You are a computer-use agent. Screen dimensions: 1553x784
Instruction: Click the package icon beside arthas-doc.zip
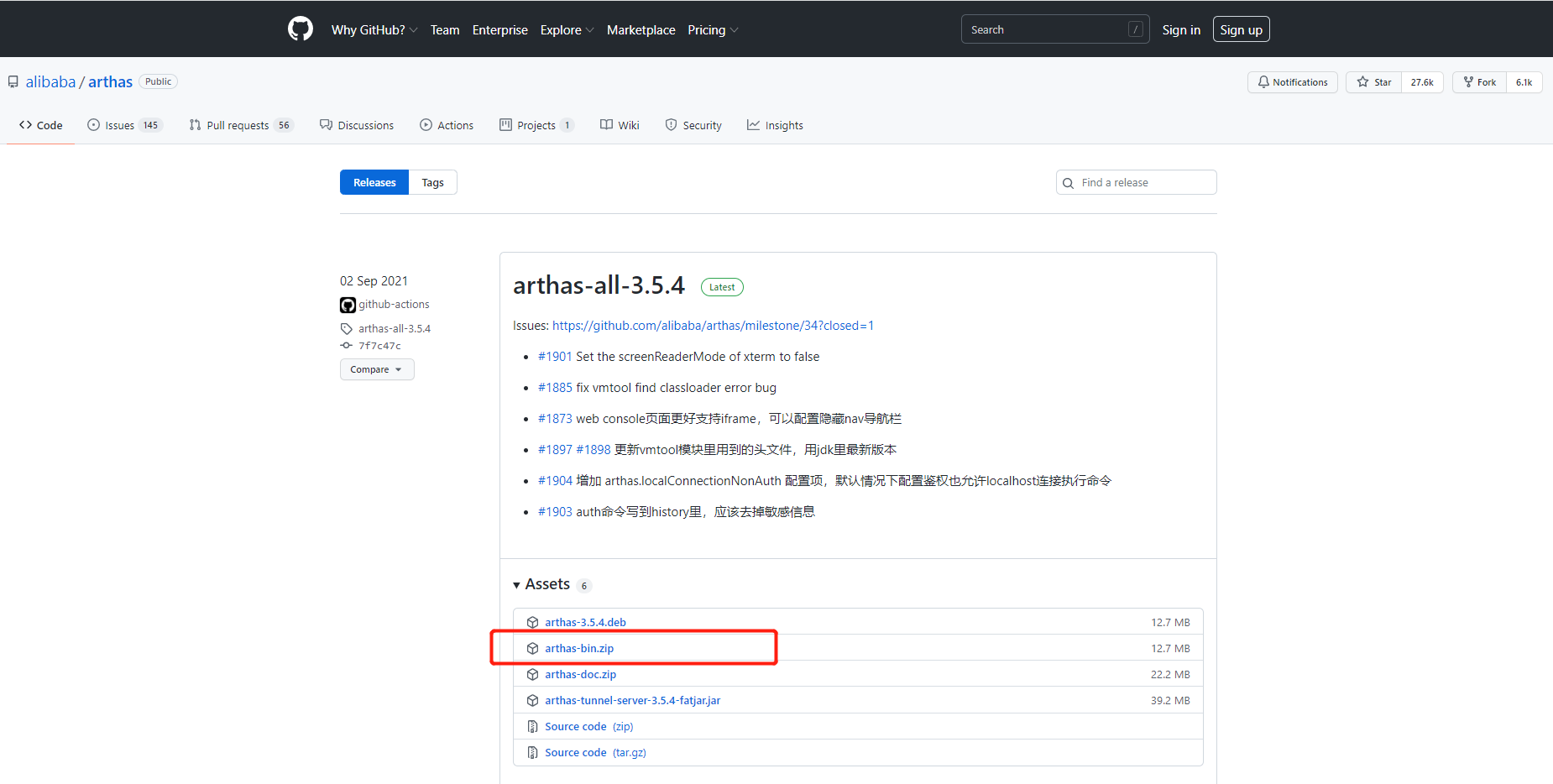click(532, 674)
